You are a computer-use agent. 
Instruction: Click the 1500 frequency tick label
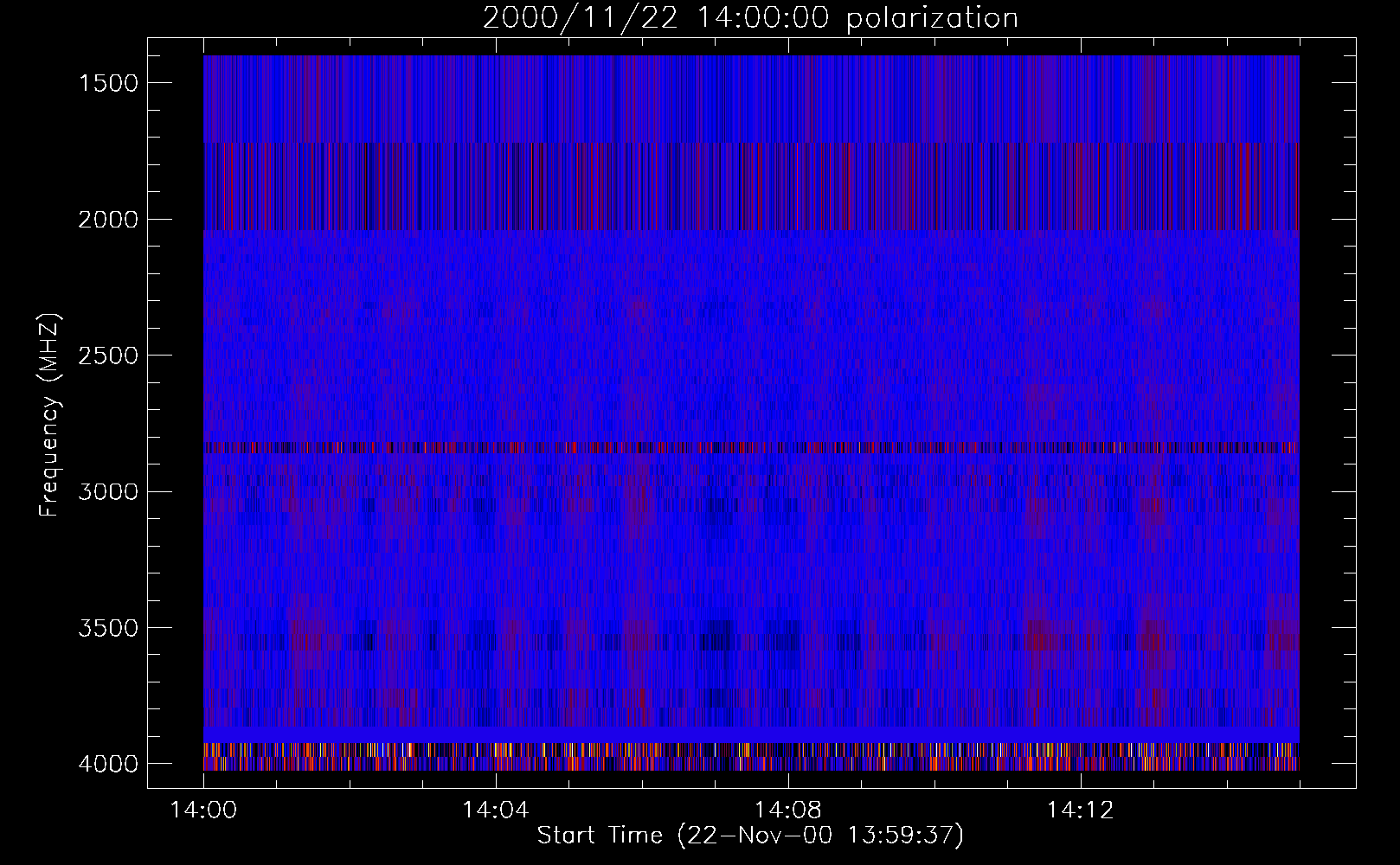click(x=108, y=83)
